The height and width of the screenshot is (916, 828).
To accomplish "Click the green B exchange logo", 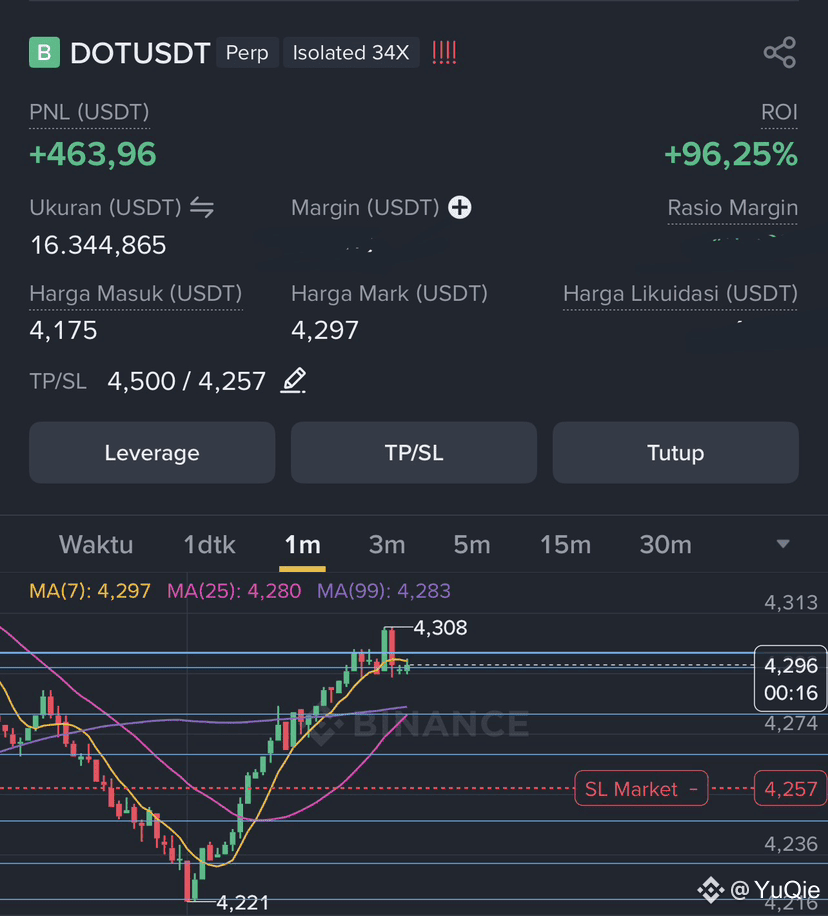I will pyautogui.click(x=44, y=53).
